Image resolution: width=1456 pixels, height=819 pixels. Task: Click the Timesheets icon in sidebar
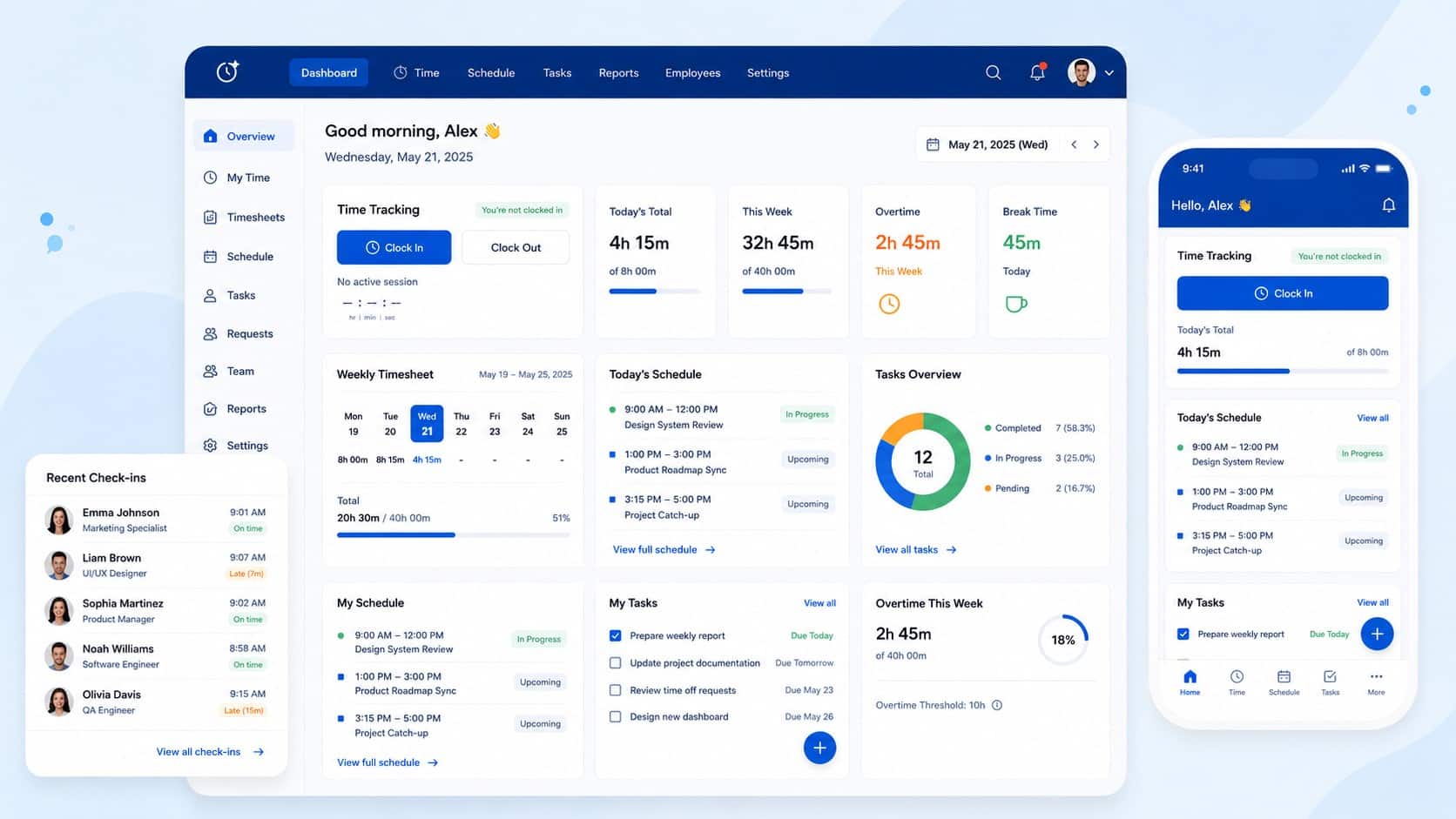(210, 218)
